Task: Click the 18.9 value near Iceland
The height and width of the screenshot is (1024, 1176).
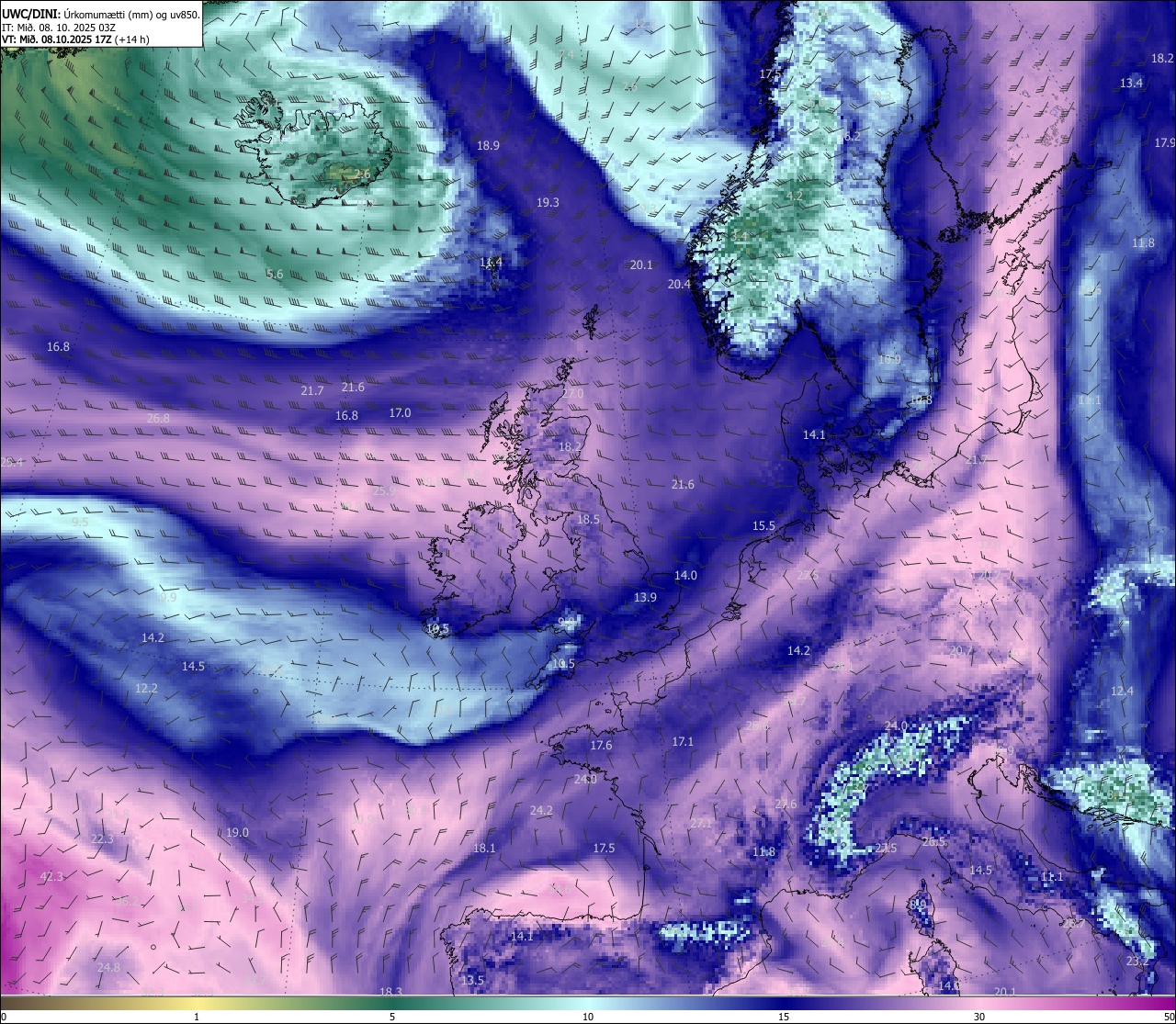Action: pyautogui.click(x=488, y=145)
